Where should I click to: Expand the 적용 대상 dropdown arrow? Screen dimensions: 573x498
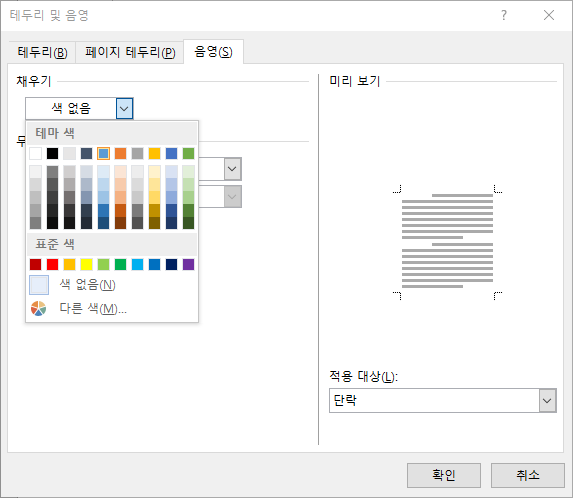point(547,401)
